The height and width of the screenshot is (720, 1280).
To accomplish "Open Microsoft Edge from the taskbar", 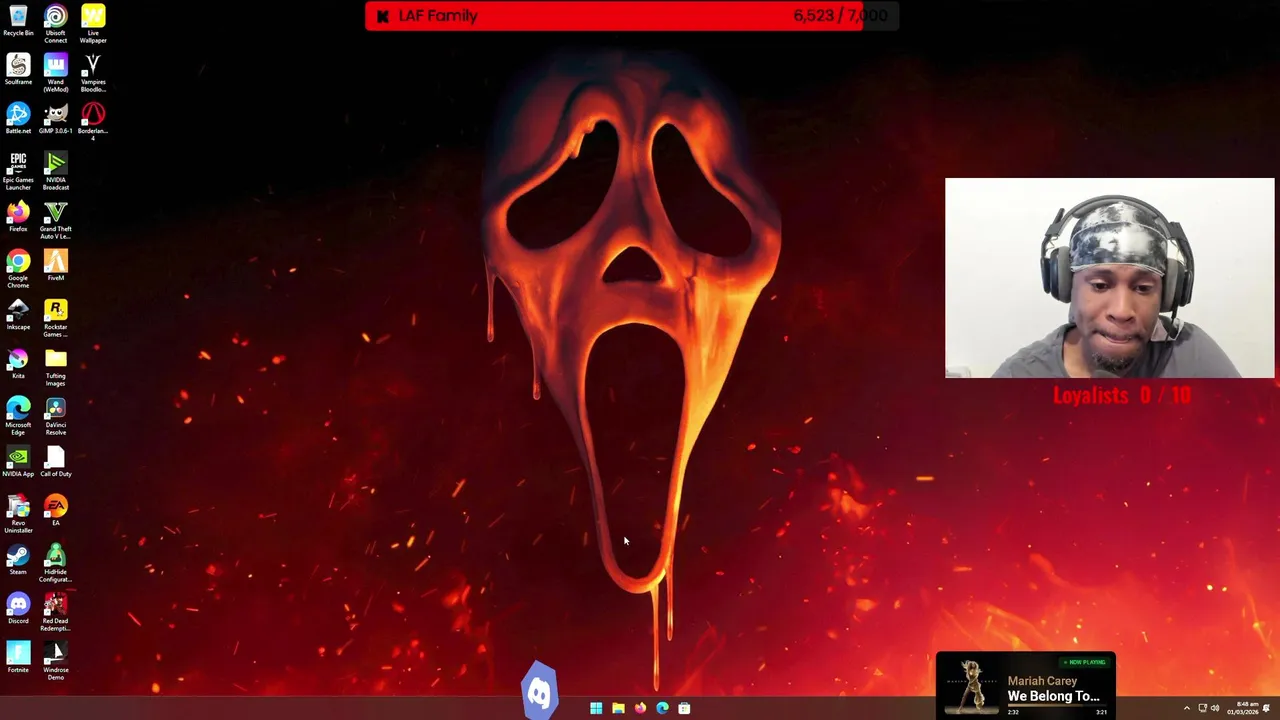I will point(662,708).
